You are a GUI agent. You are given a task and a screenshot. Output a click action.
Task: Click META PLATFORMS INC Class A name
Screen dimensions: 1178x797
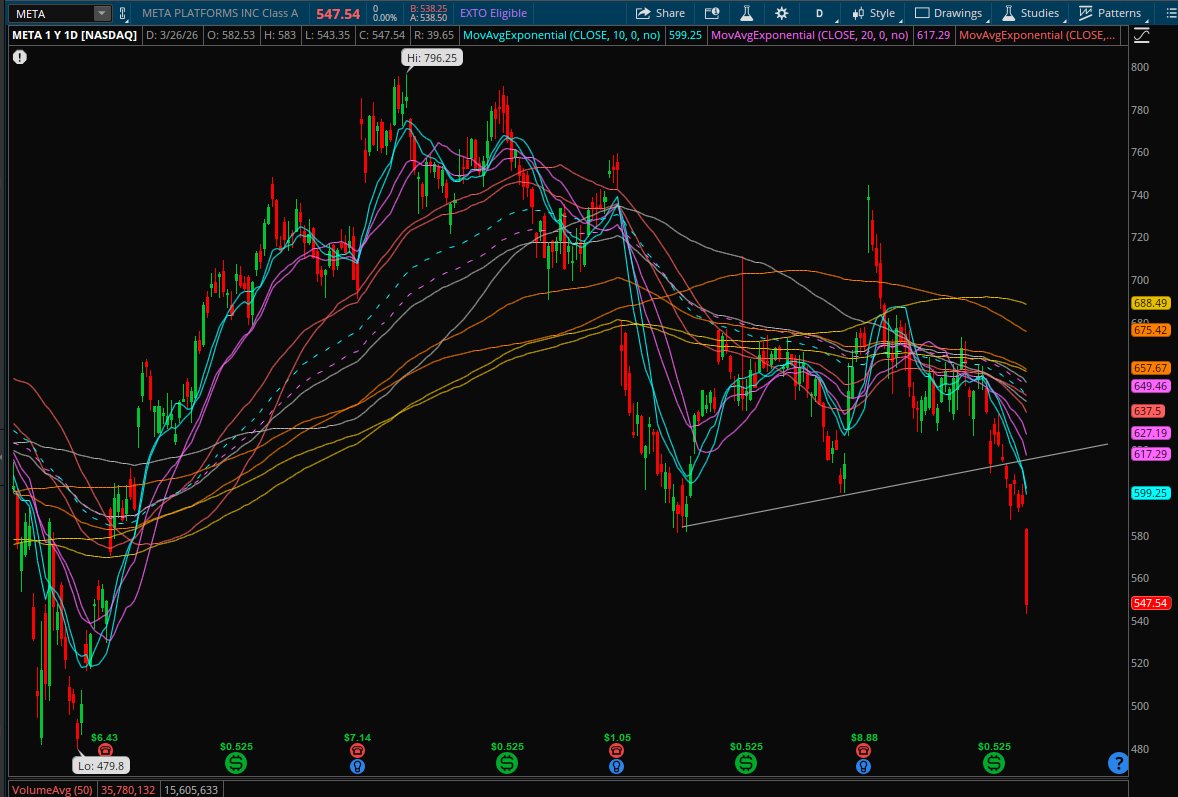pyautogui.click(x=219, y=13)
